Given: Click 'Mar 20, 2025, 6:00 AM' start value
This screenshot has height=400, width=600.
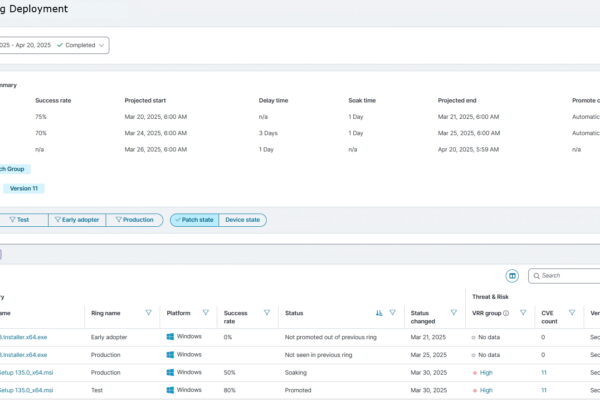Looking at the screenshot, I should coord(156,117).
